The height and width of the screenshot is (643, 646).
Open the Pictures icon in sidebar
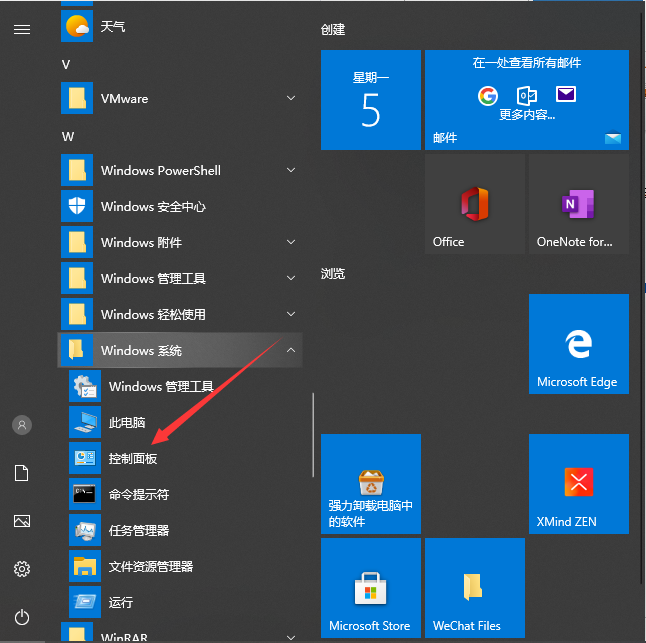pyautogui.click(x=22, y=521)
